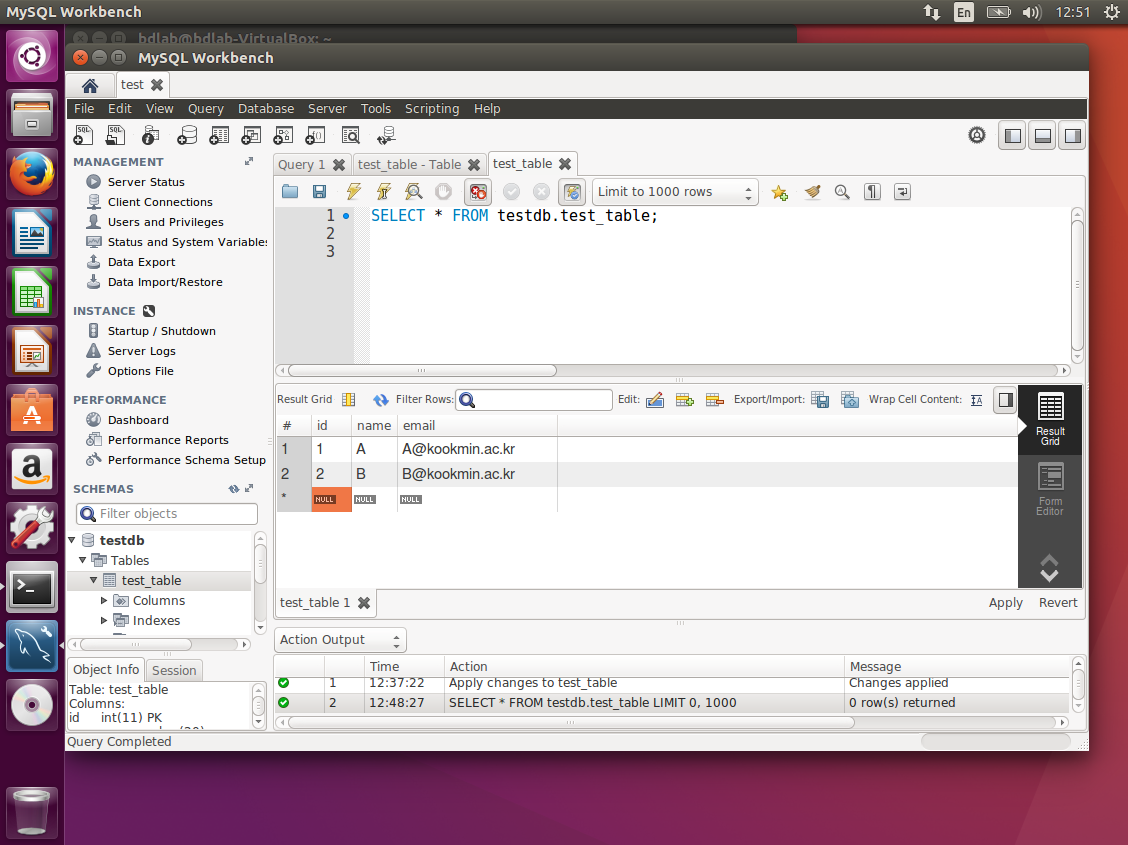The image size is (1128, 845).
Task: Open the inspector icon in main toolbar
Action: pos(150,135)
